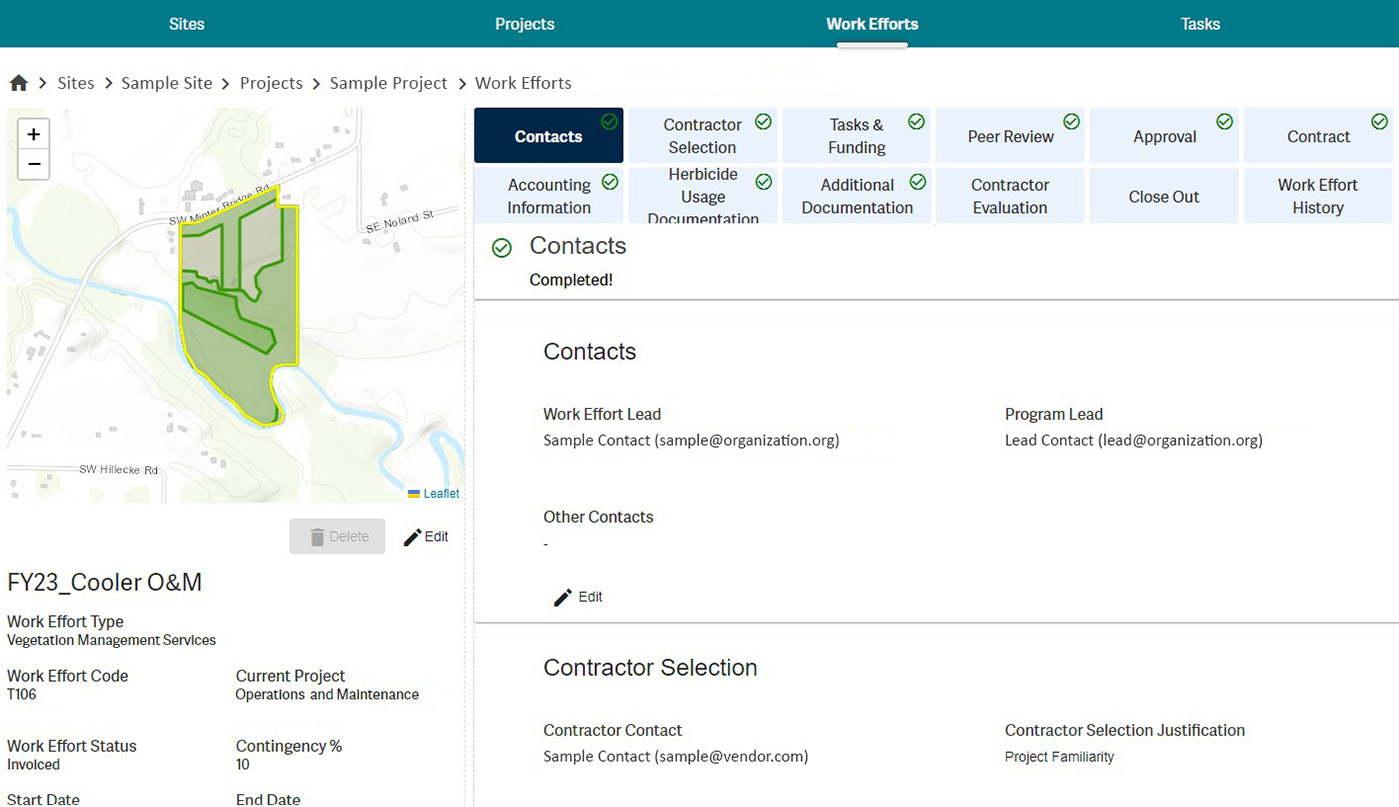Zoom out on the map
Viewport: 1399px width, 807px height.
[x=33, y=164]
